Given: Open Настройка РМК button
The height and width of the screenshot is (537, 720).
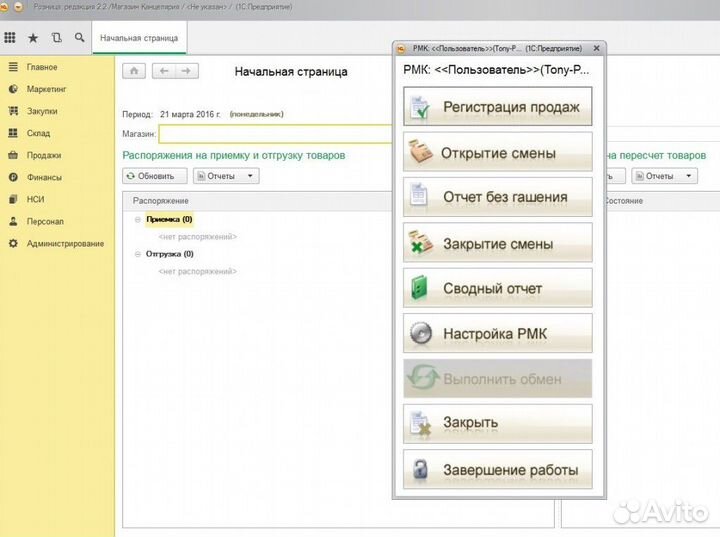Looking at the screenshot, I should (x=498, y=333).
